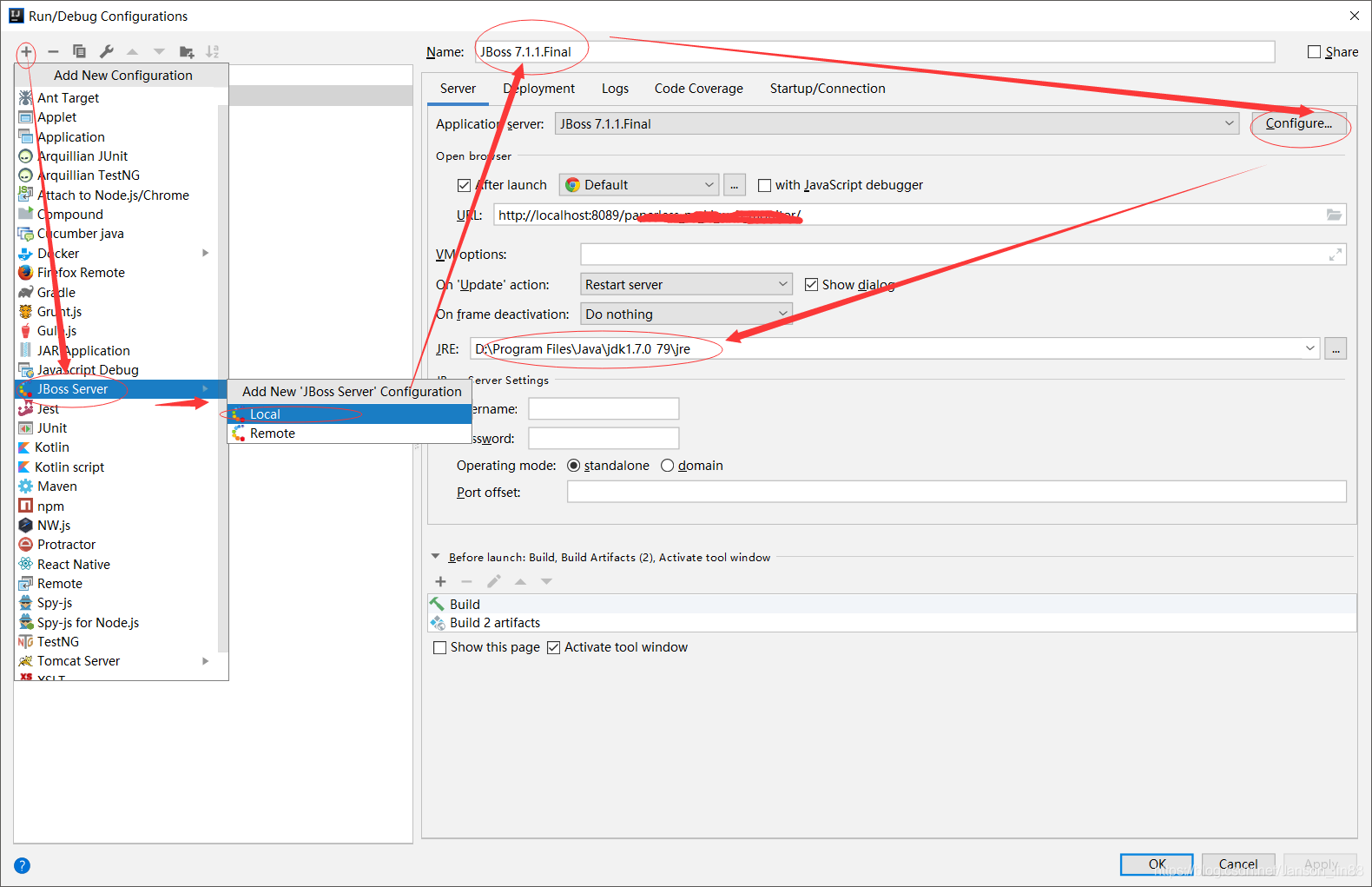Click the help question mark icon

click(23, 865)
